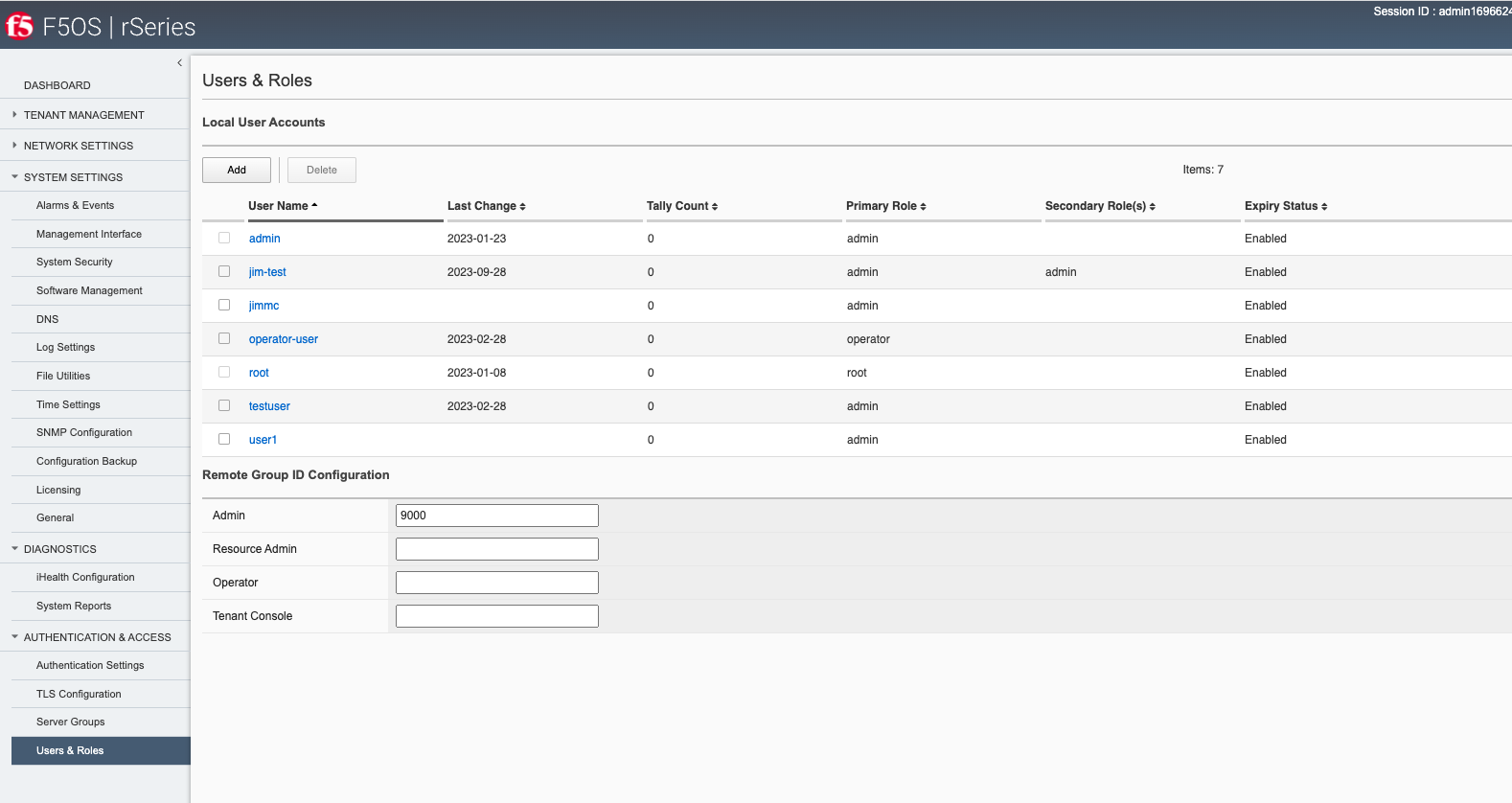Go to File Utilities

pyautogui.click(x=63, y=376)
